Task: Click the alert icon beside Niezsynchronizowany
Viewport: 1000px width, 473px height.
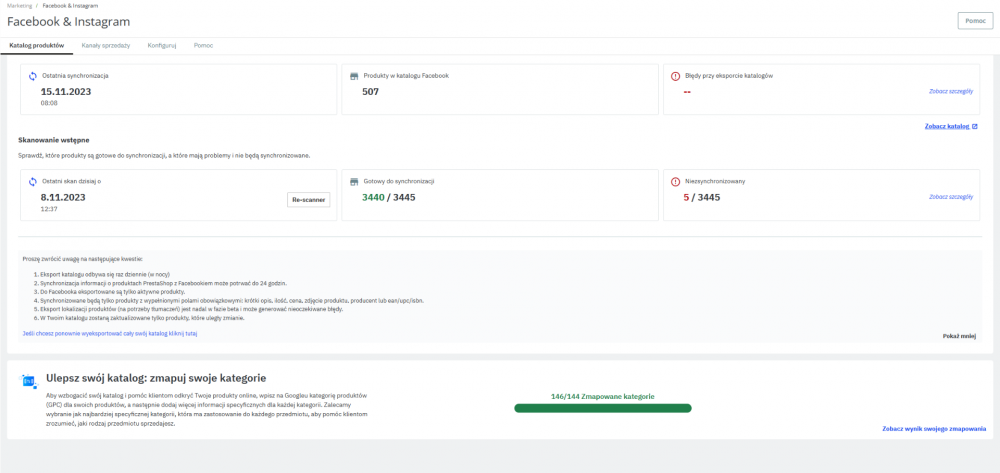Action: 676,182
